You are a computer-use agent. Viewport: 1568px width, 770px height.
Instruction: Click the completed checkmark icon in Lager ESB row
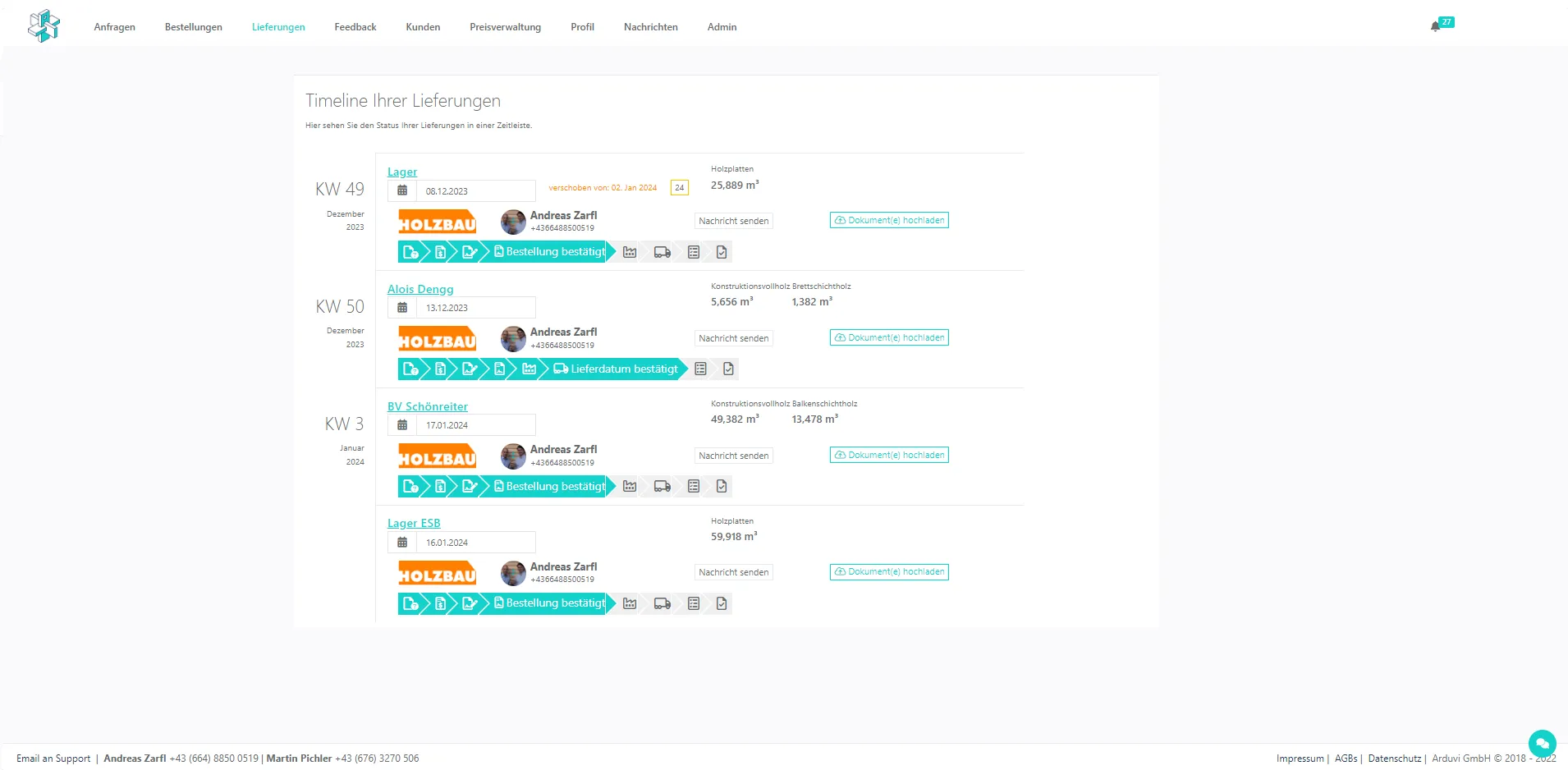tap(722, 603)
